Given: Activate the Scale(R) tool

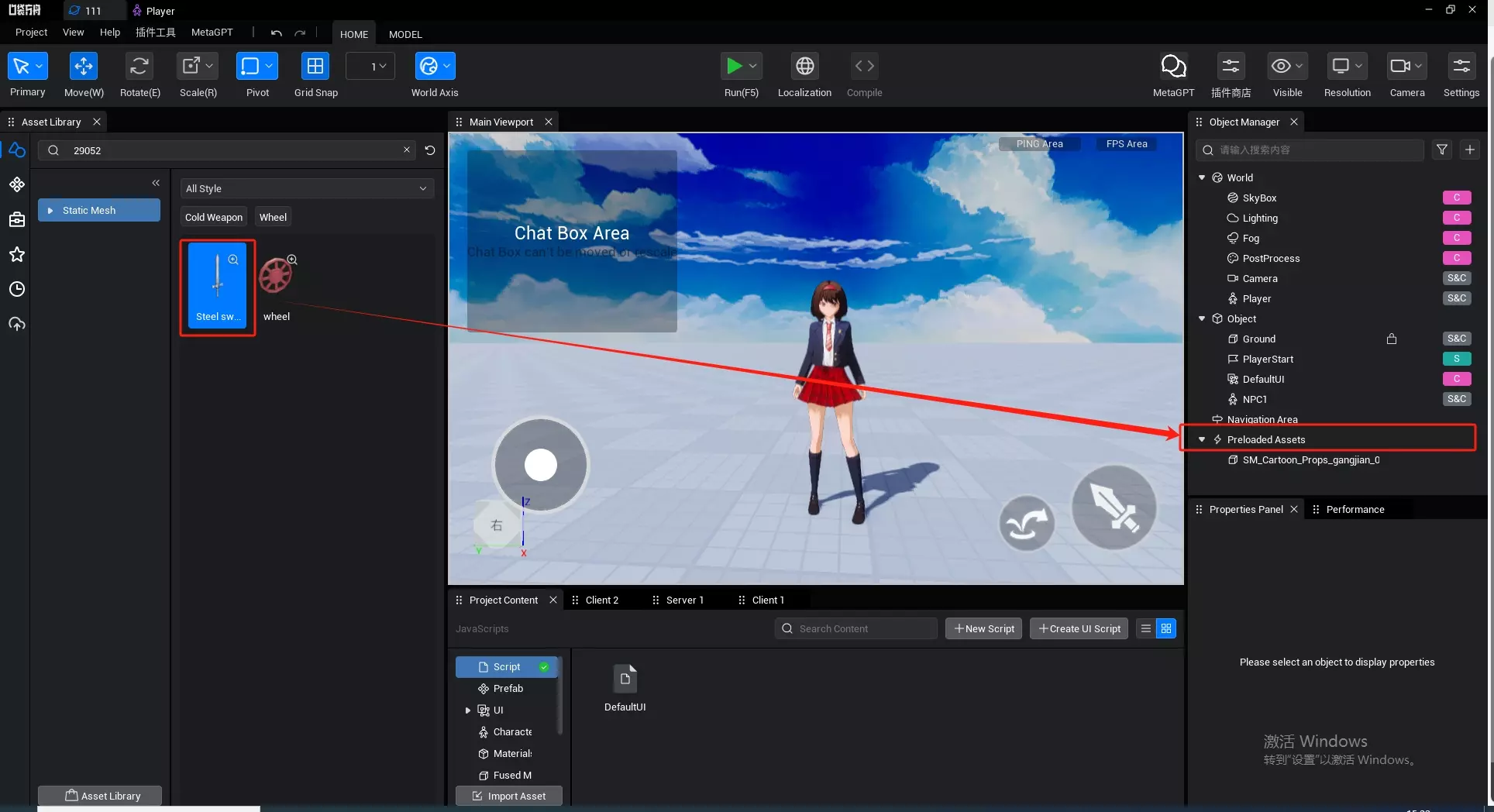Looking at the screenshot, I should pyautogui.click(x=191, y=66).
